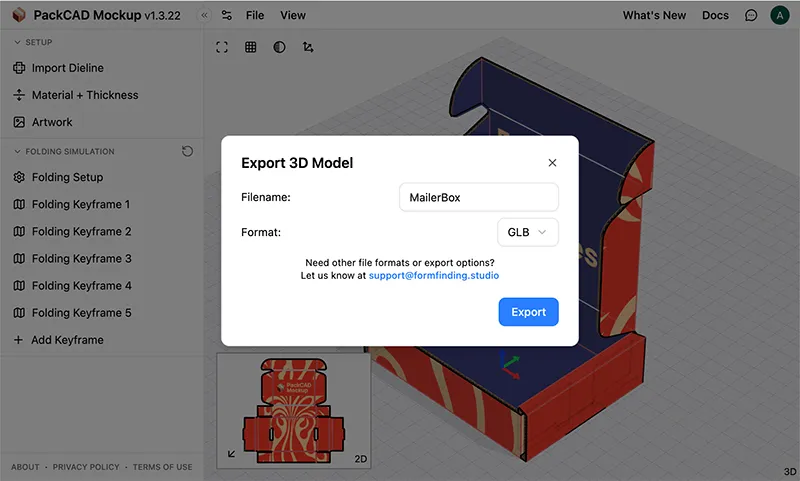800x481 pixels.
Task: Click the Import Dieline icon
Action: [x=19, y=68]
